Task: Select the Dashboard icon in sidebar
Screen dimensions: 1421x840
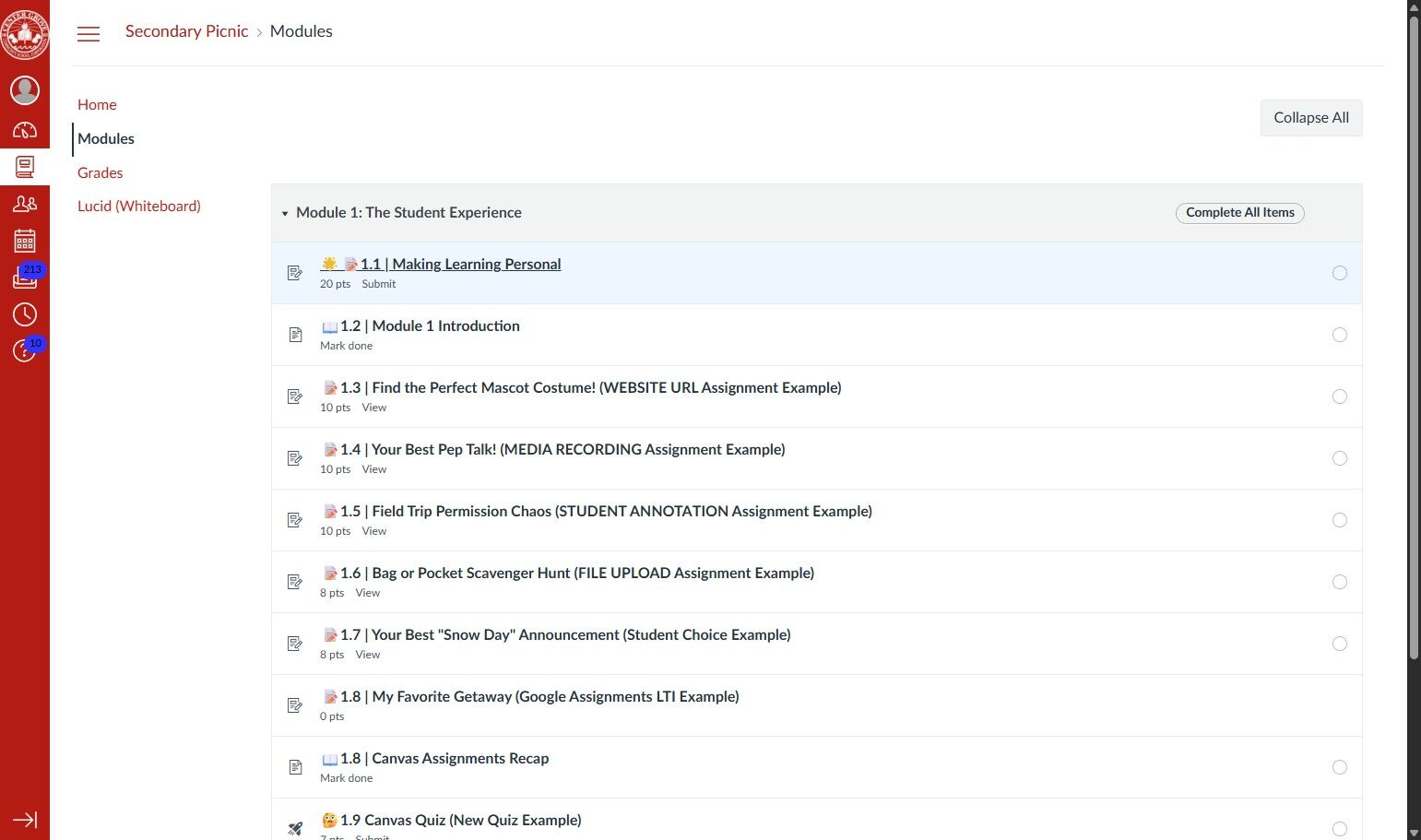Action: [25, 129]
